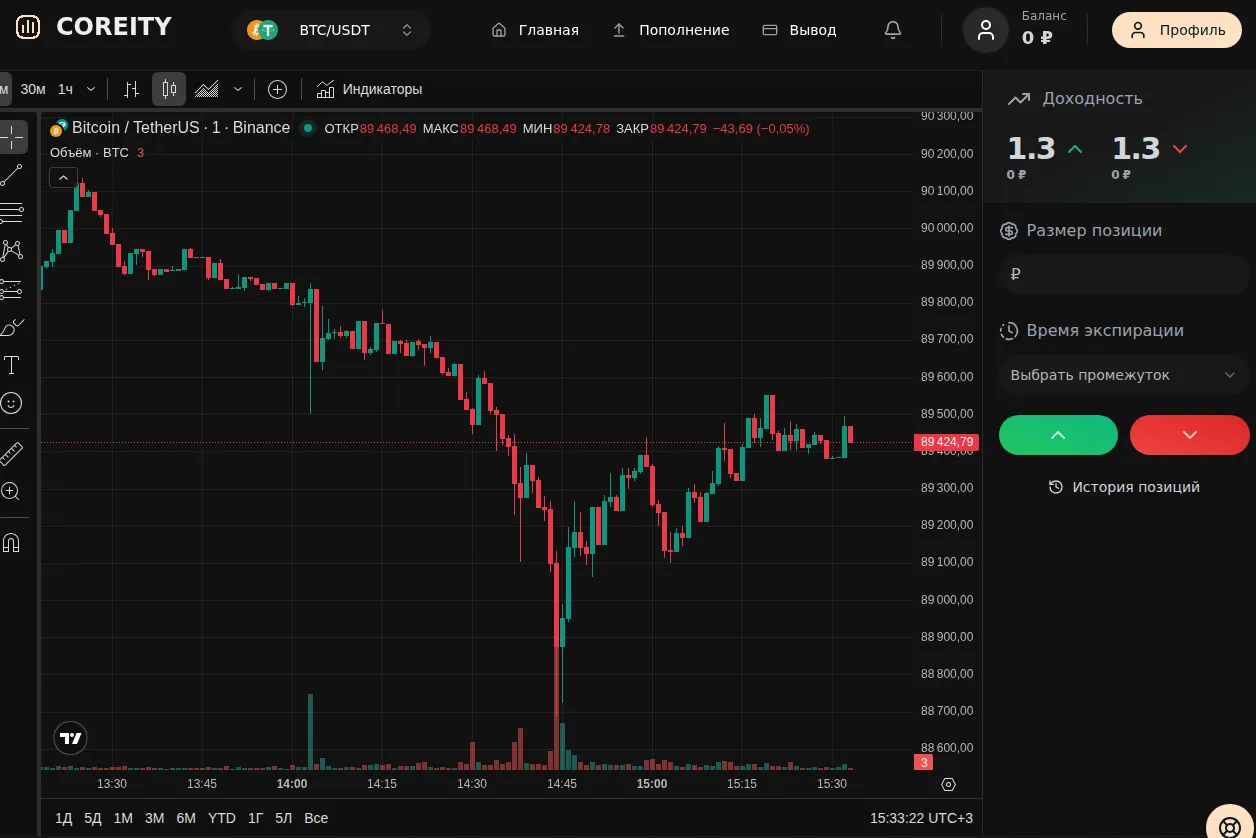Expand the timeframe interval dropdown
The height and width of the screenshot is (838, 1256).
pos(91,89)
